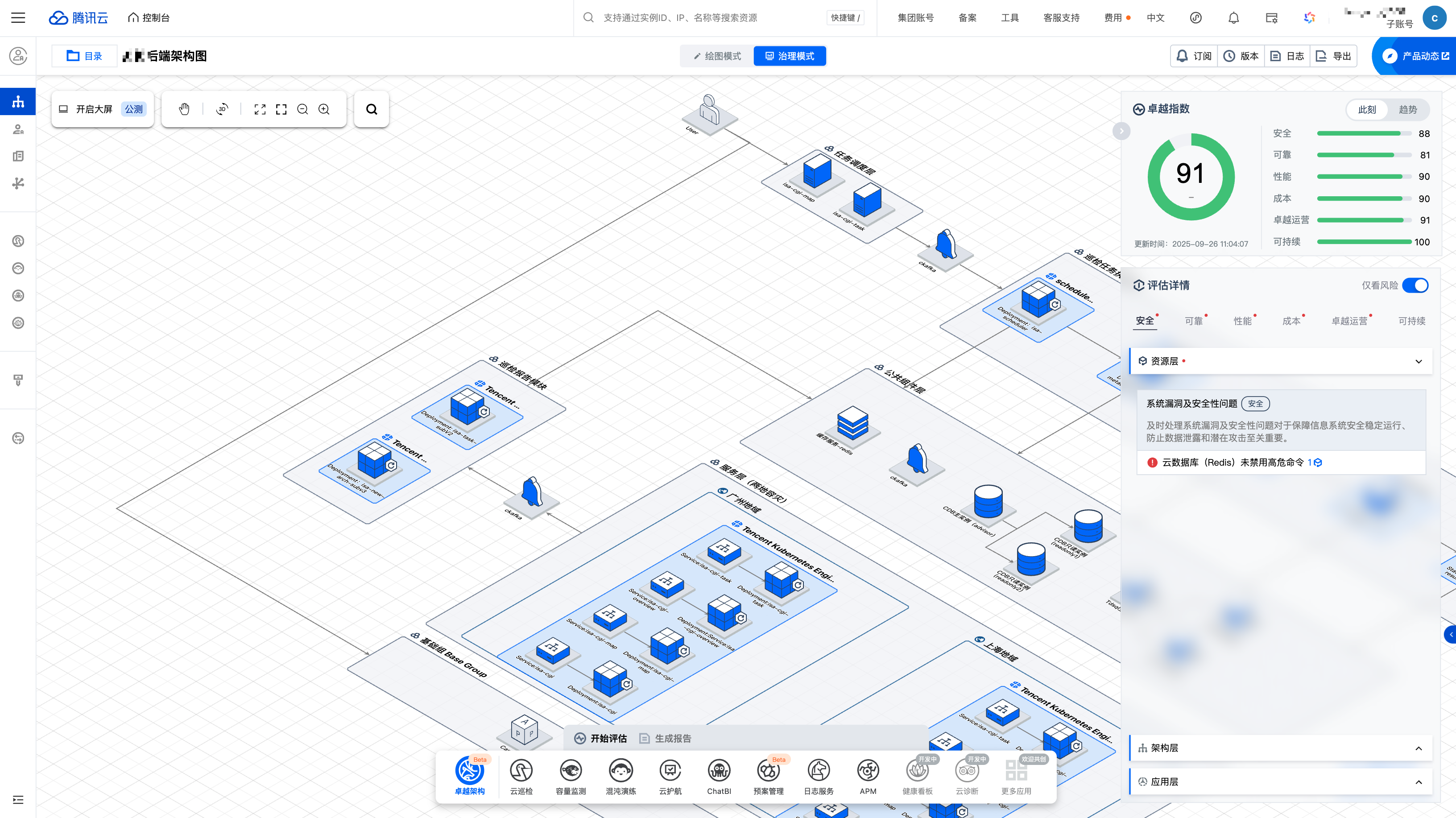The image size is (1456, 818).
Task: Select the hand pan tool
Action: [184, 109]
